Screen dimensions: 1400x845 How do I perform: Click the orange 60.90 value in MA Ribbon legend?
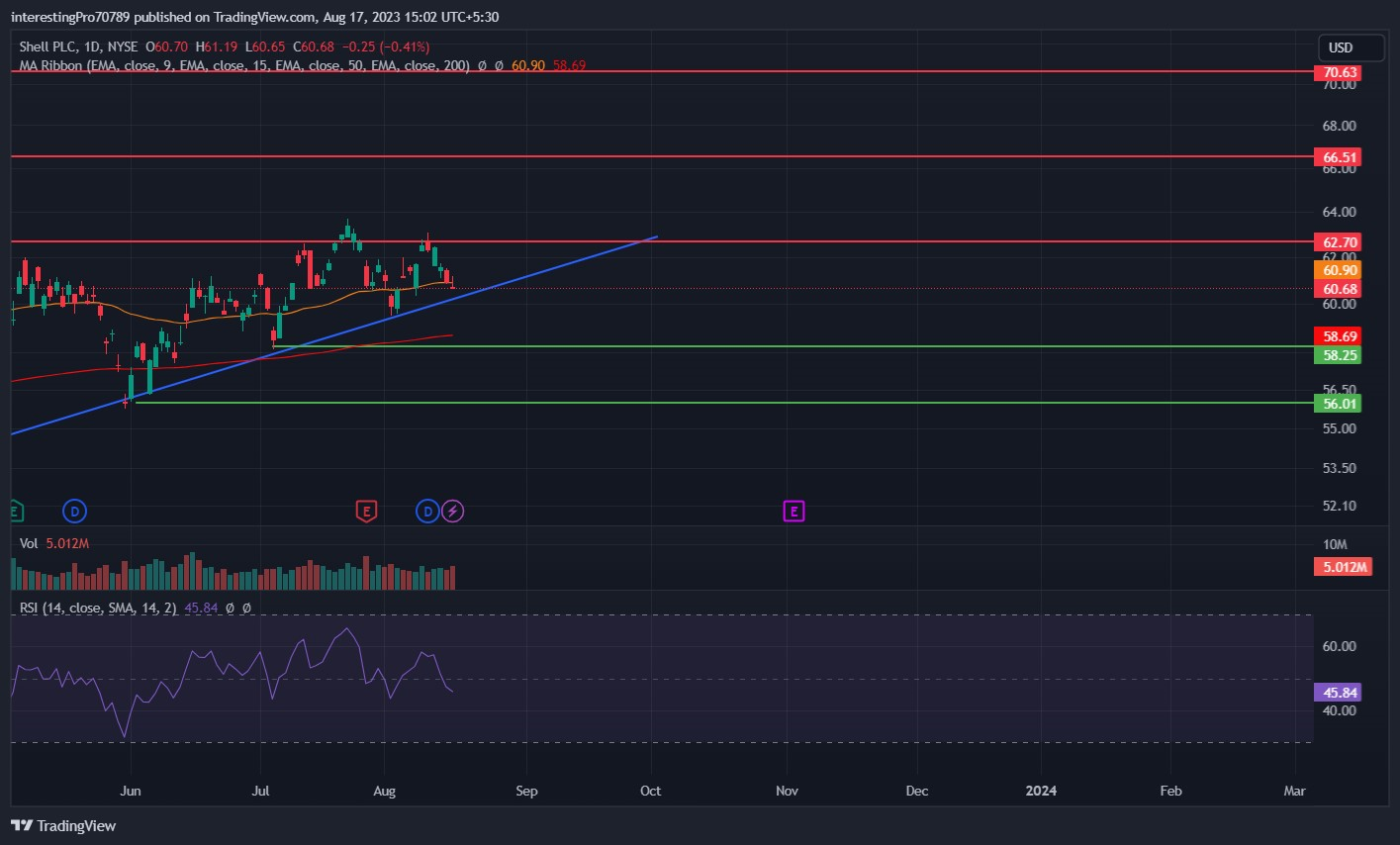528,65
